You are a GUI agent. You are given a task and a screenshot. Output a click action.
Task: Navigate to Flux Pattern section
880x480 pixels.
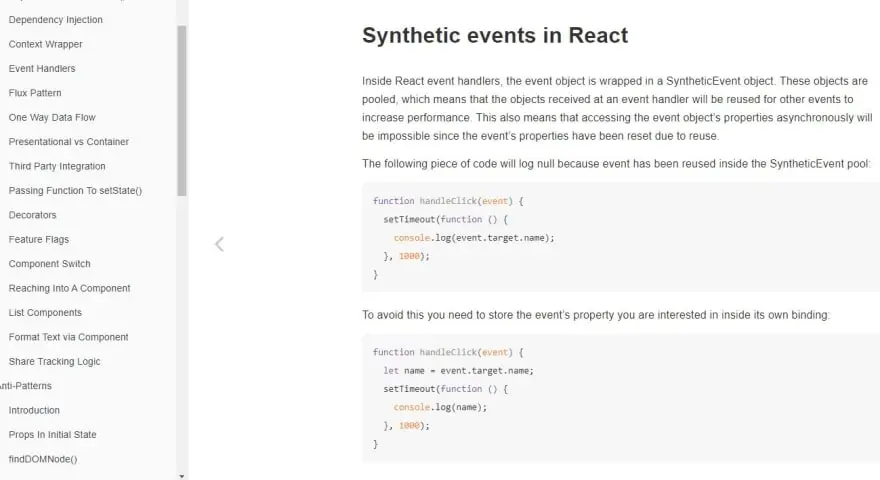(x=35, y=93)
